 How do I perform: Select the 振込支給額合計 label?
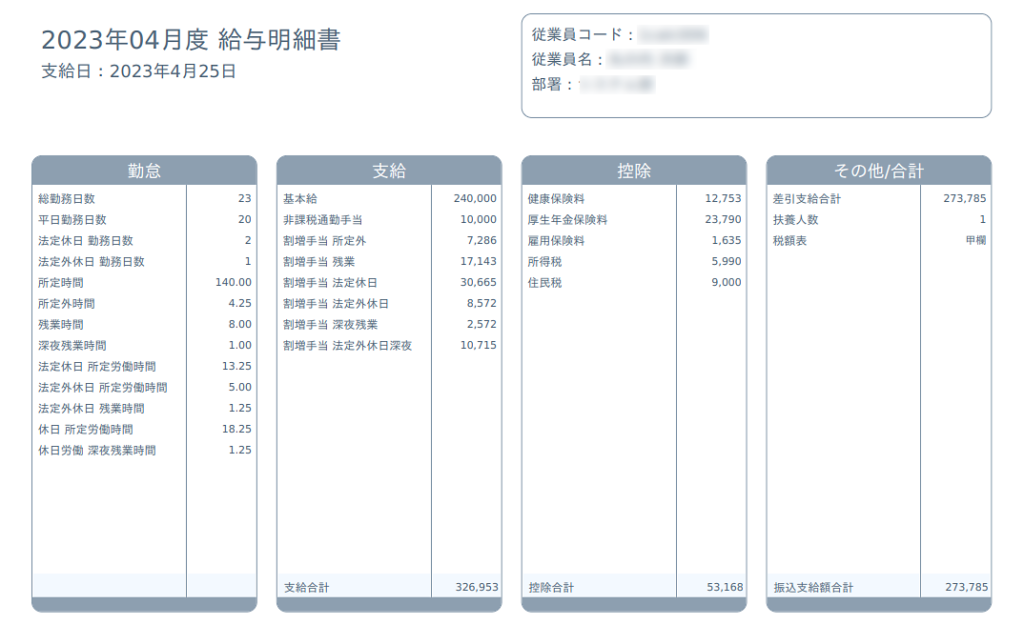point(813,587)
